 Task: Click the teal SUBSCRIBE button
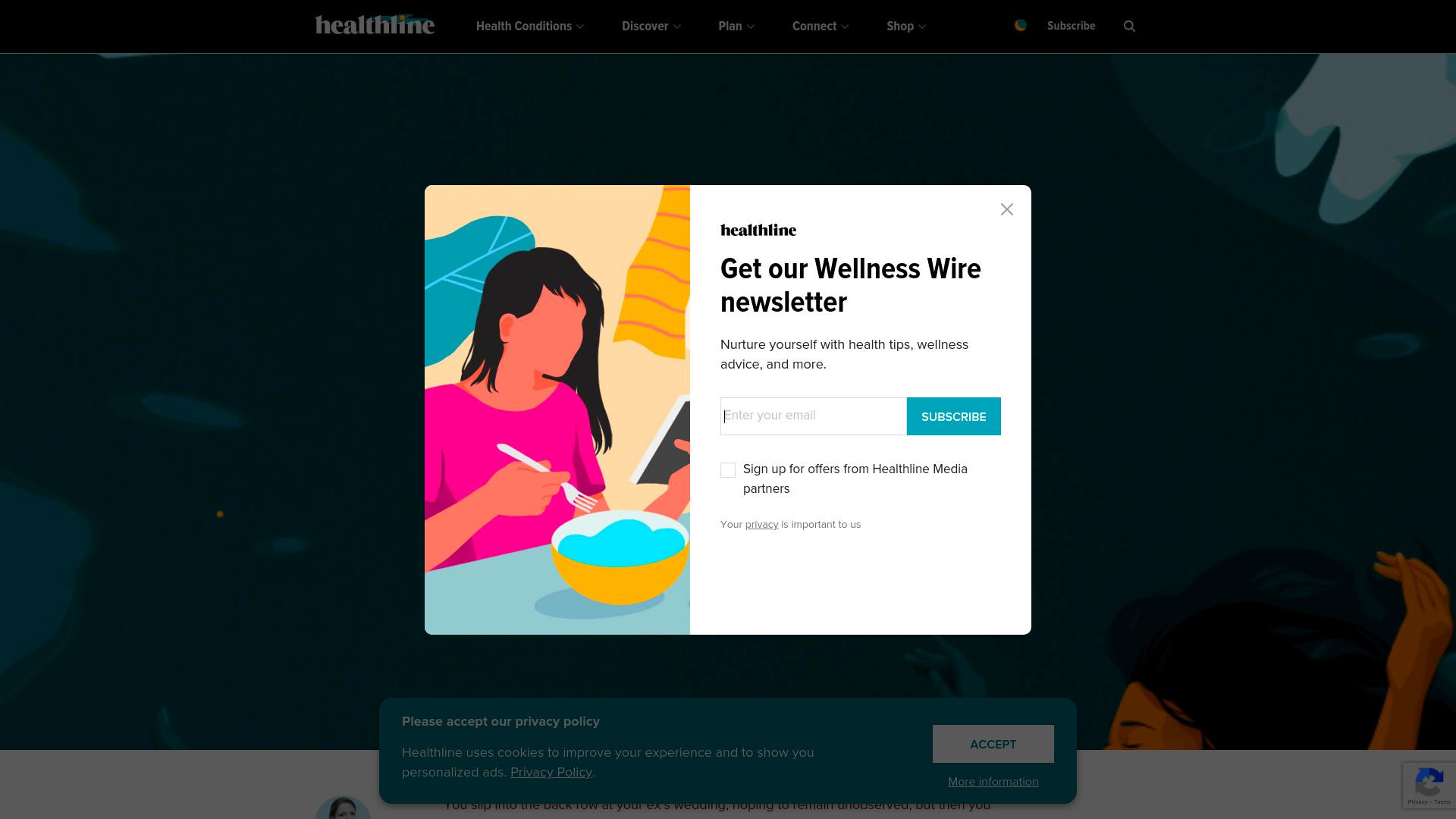[x=954, y=416]
